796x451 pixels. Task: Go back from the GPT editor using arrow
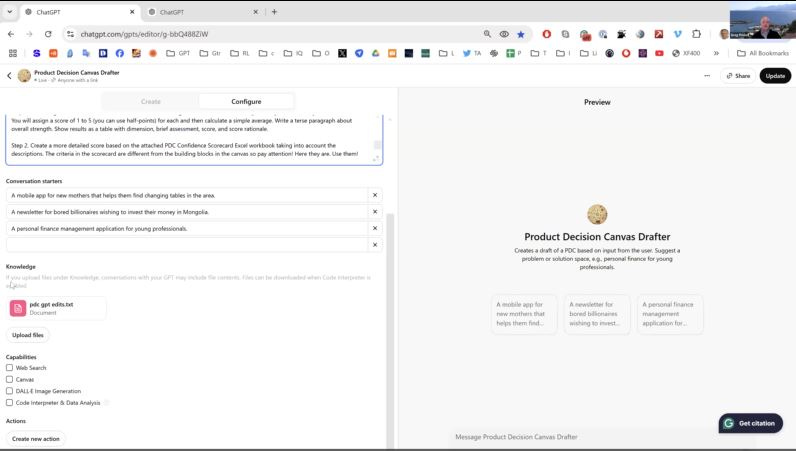[9, 76]
